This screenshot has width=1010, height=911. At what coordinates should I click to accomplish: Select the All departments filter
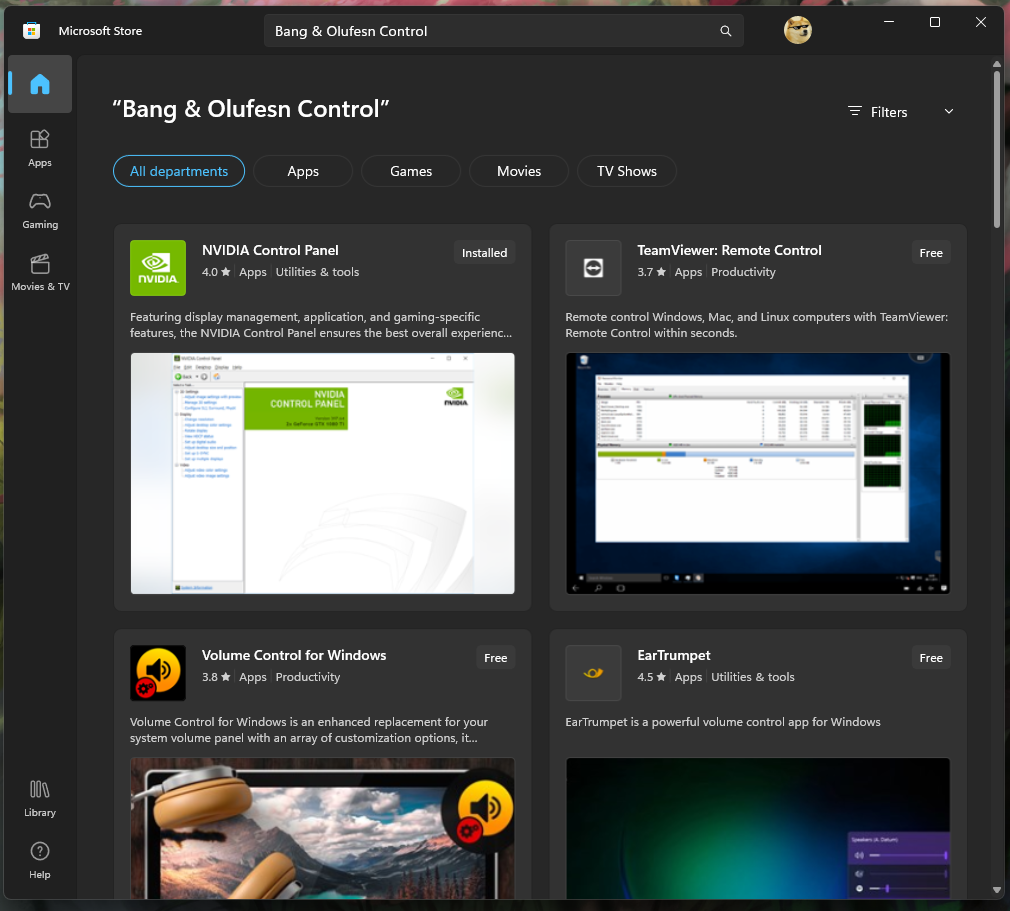[179, 171]
